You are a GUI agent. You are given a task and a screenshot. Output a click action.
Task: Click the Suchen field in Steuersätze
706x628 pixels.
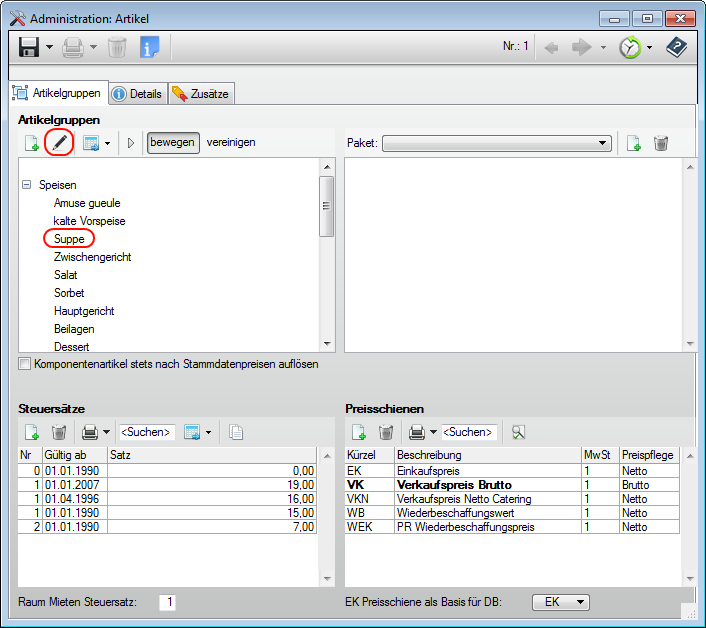point(147,432)
